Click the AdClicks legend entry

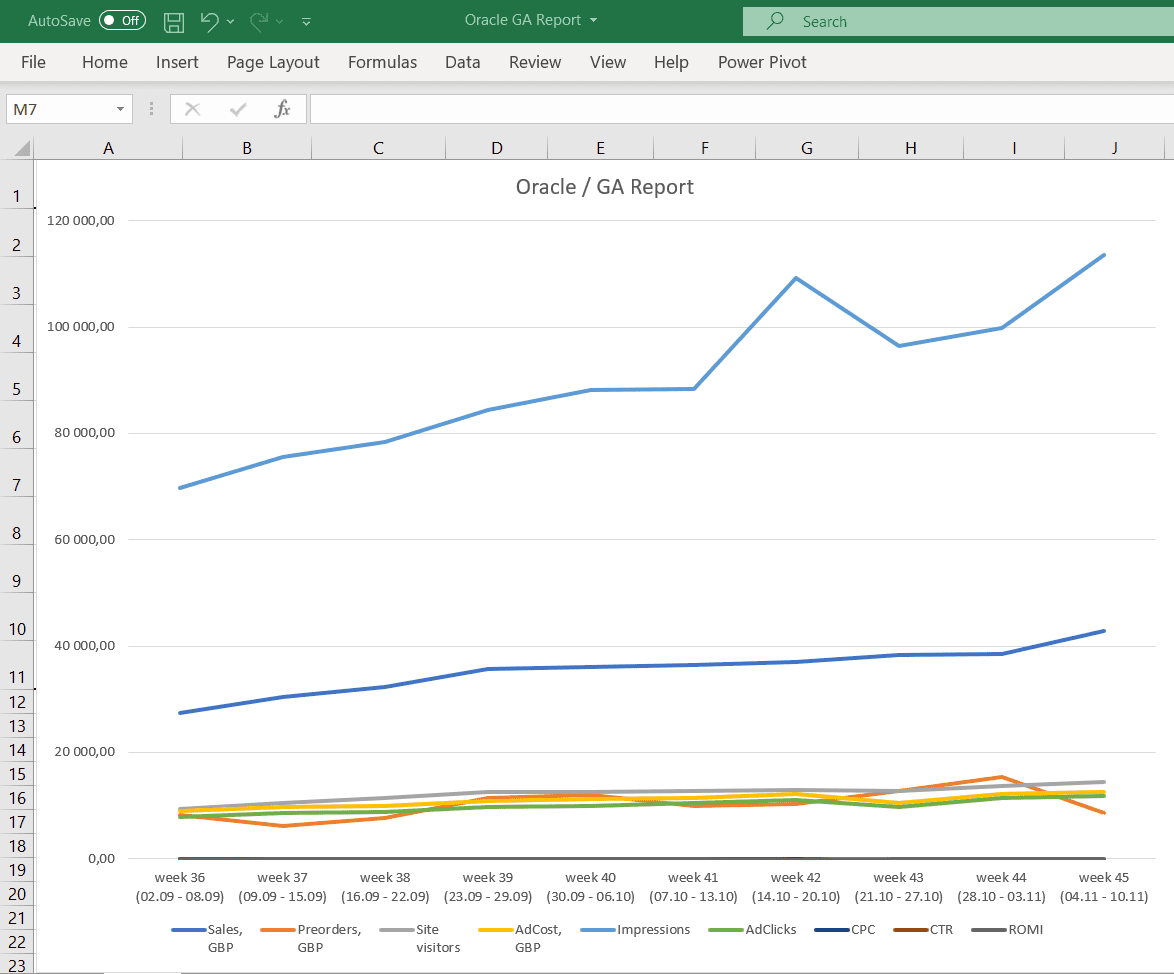pyautogui.click(x=752, y=930)
